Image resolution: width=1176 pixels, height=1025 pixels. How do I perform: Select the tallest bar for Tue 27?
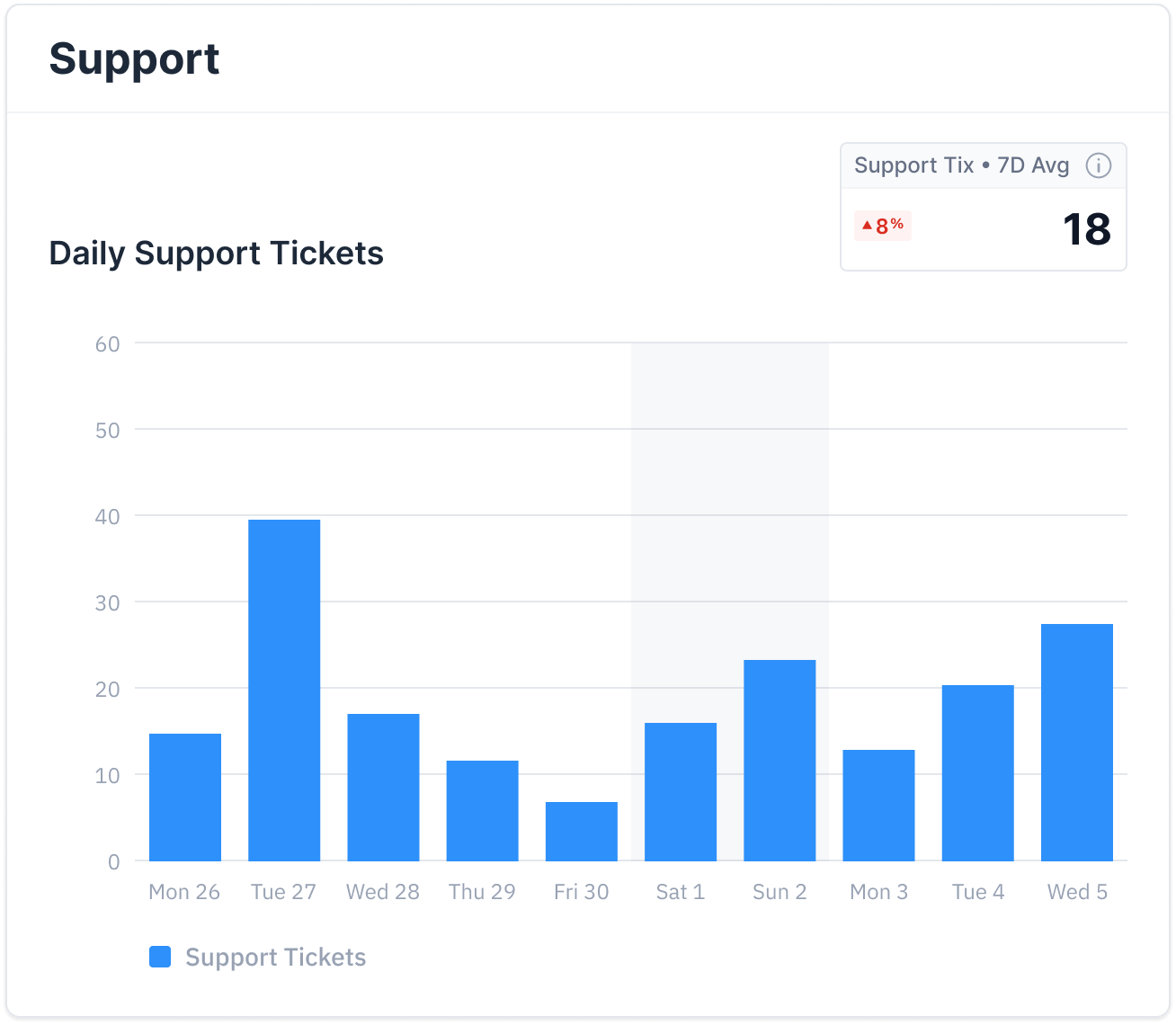(284, 691)
